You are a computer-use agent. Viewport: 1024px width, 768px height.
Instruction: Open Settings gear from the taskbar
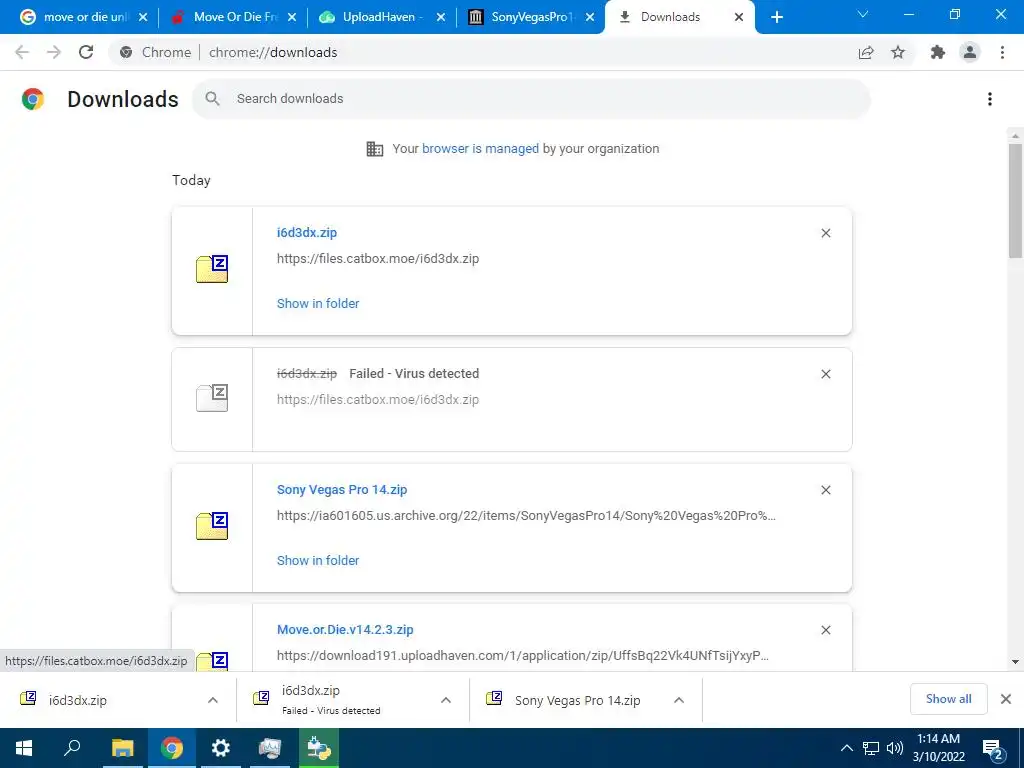pyautogui.click(x=221, y=748)
